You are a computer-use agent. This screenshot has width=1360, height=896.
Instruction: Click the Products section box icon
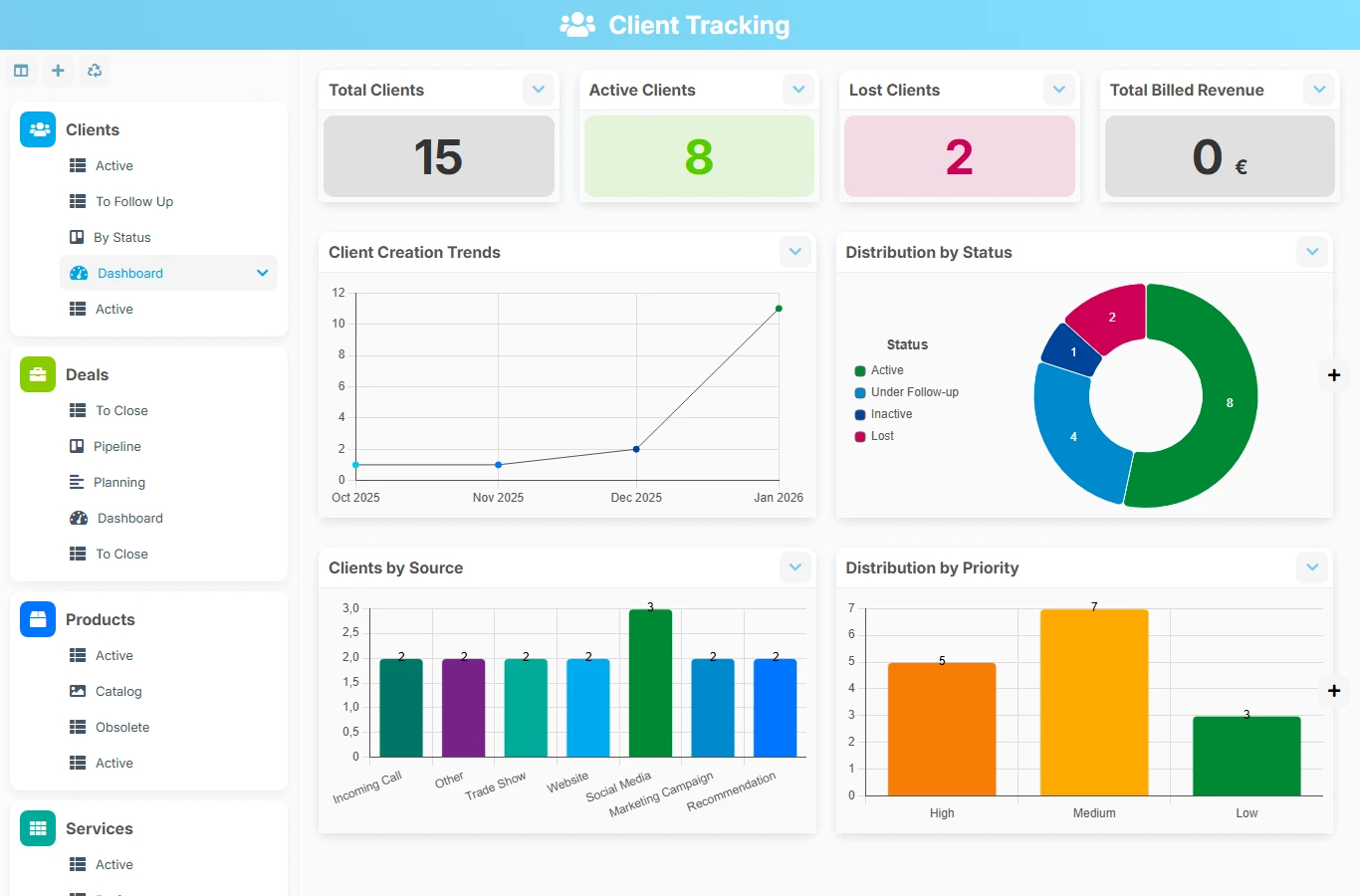[x=38, y=619]
